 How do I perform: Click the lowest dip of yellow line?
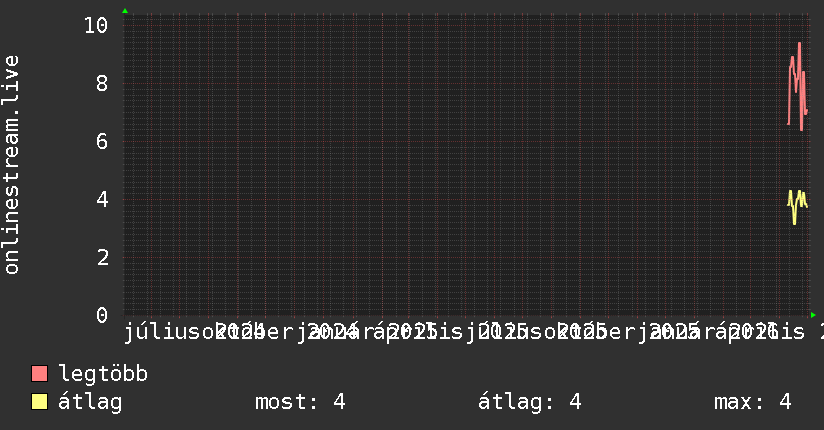[x=794, y=223]
